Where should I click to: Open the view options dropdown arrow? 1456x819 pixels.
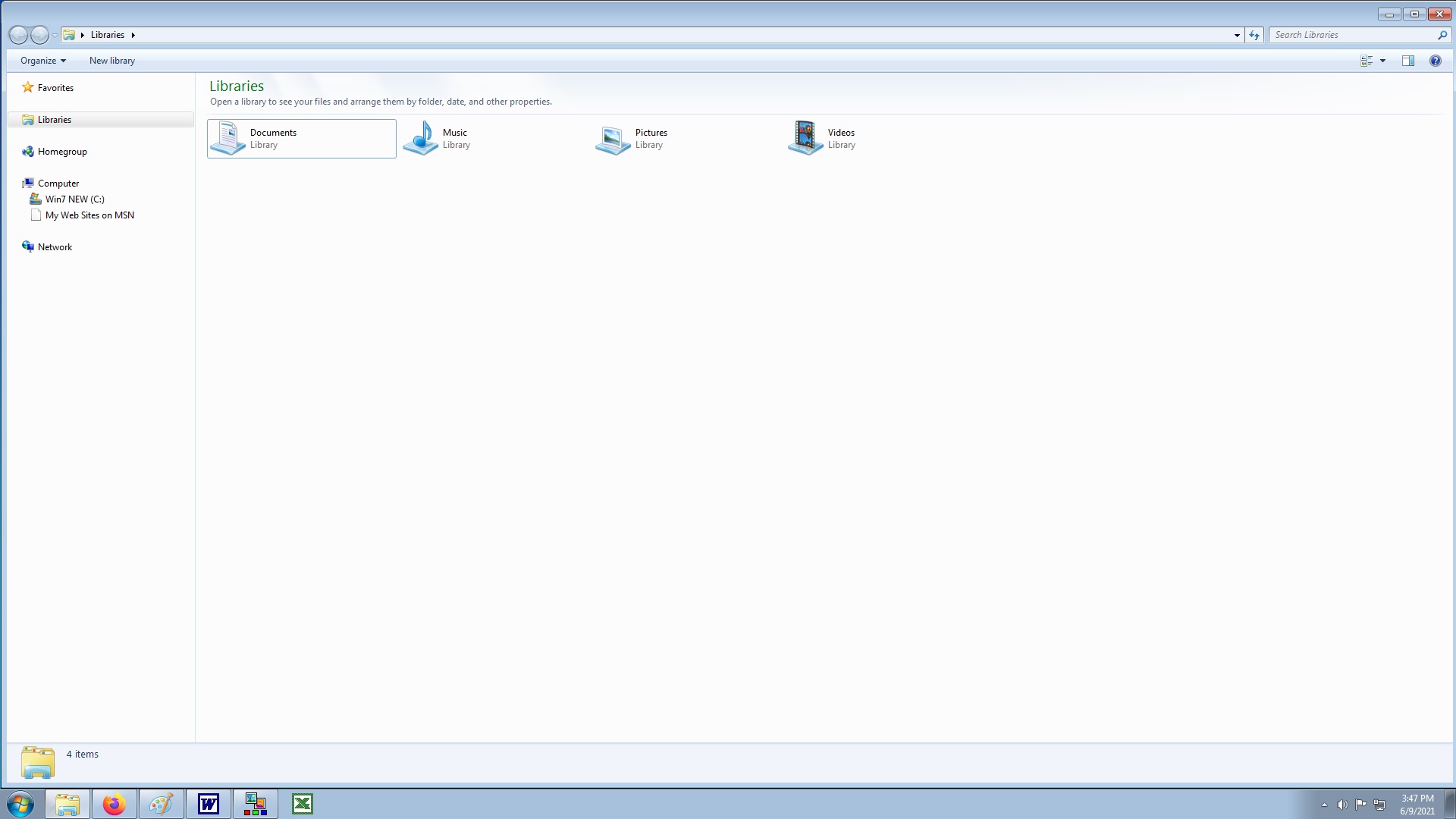click(x=1383, y=61)
